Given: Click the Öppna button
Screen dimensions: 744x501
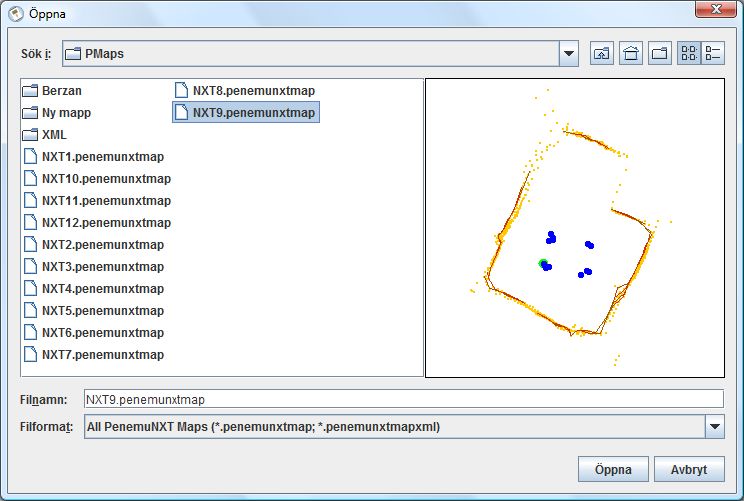Looking at the screenshot, I should coord(613,469).
